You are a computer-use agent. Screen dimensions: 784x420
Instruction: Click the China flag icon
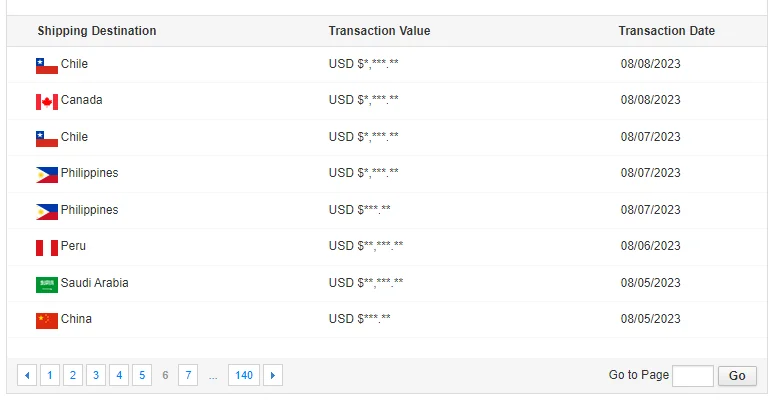[x=47, y=320]
